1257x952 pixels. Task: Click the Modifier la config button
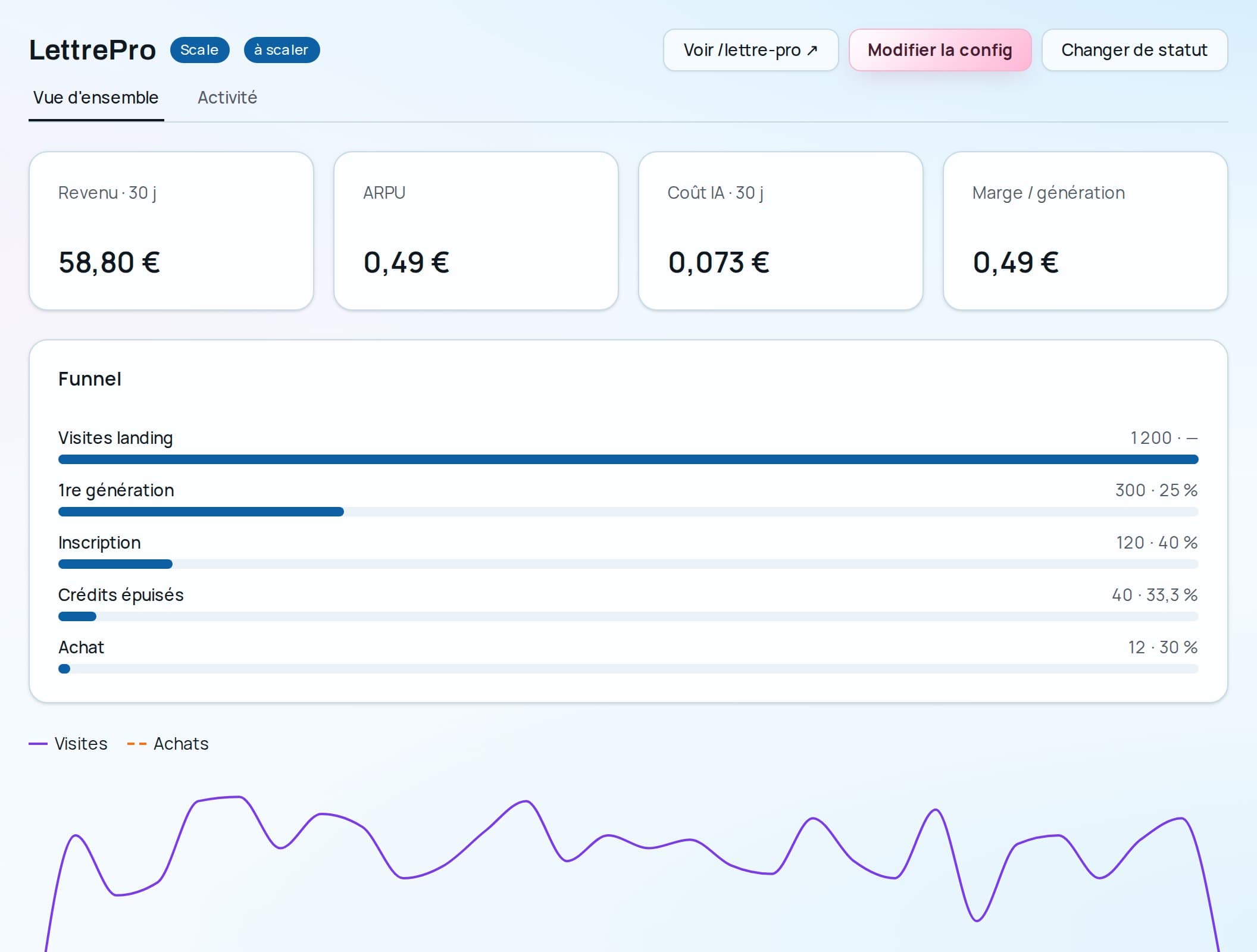click(940, 50)
